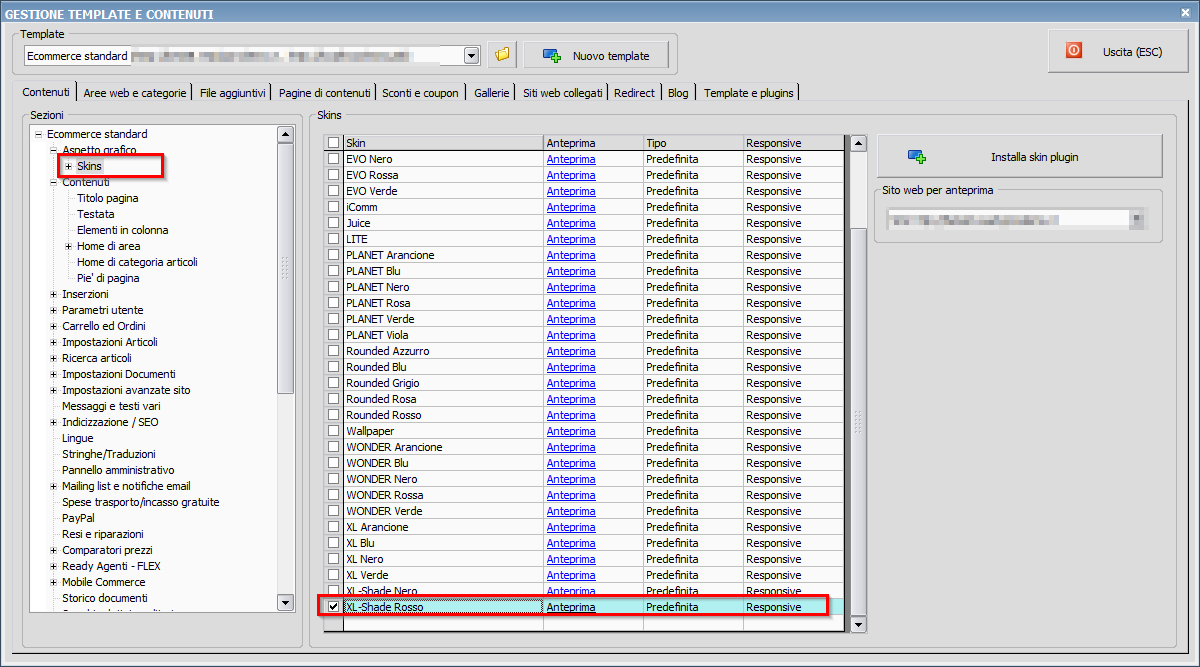The height and width of the screenshot is (667, 1200).
Task: Open the folder icon next to Template dropdown
Action: click(x=502, y=55)
